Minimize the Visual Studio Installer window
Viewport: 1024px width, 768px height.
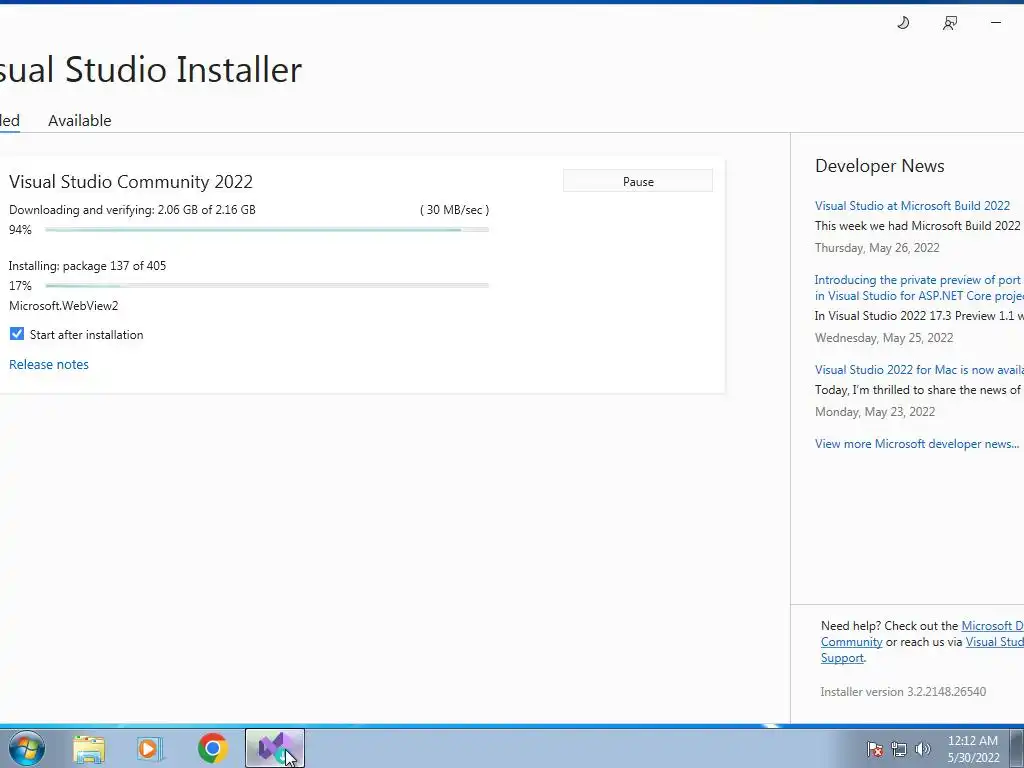click(x=996, y=23)
